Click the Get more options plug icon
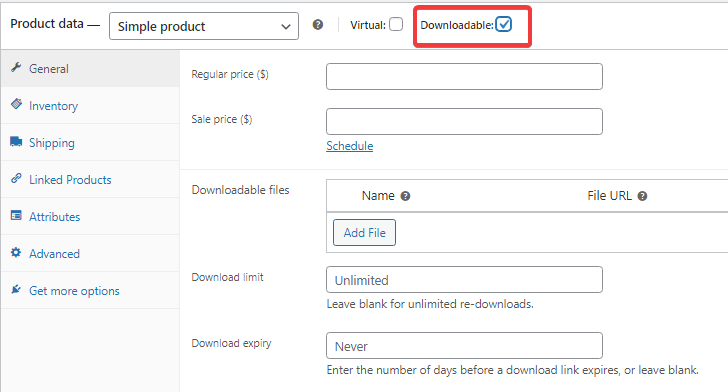Image resolution: width=728 pixels, height=392 pixels. click(16, 289)
